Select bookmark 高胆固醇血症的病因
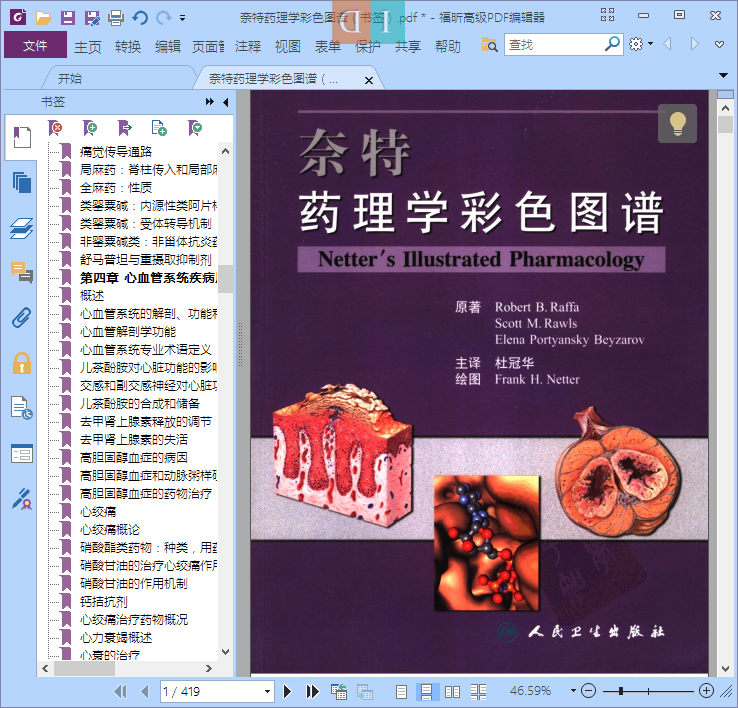 134,458
